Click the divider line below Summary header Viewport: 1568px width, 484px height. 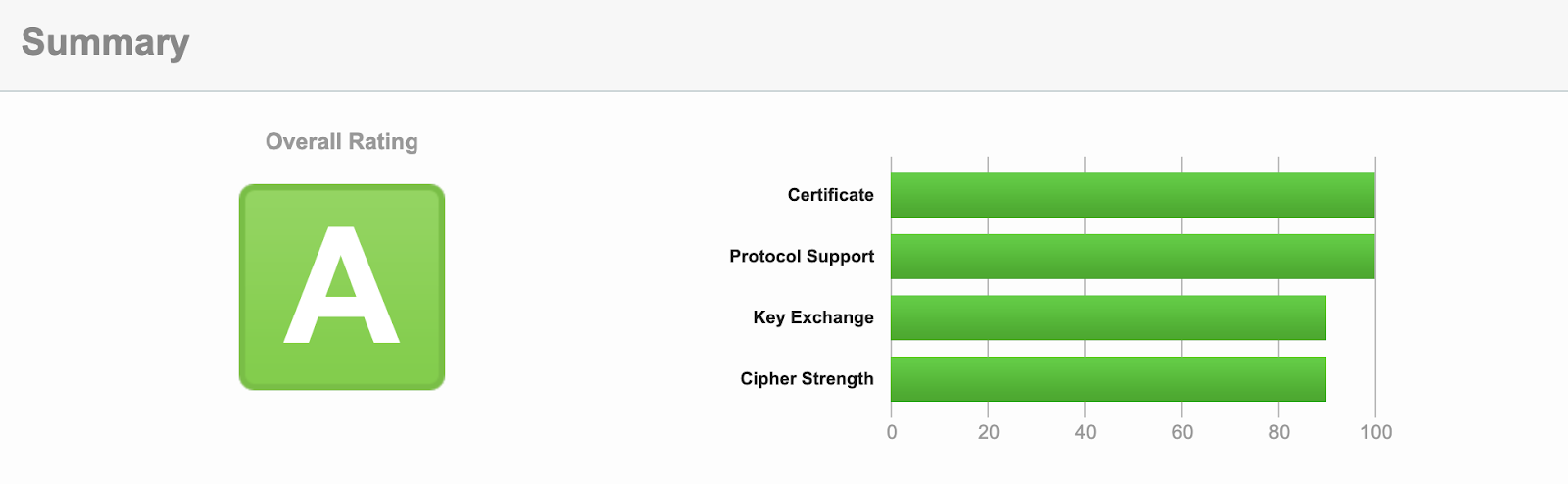pyautogui.click(x=784, y=91)
